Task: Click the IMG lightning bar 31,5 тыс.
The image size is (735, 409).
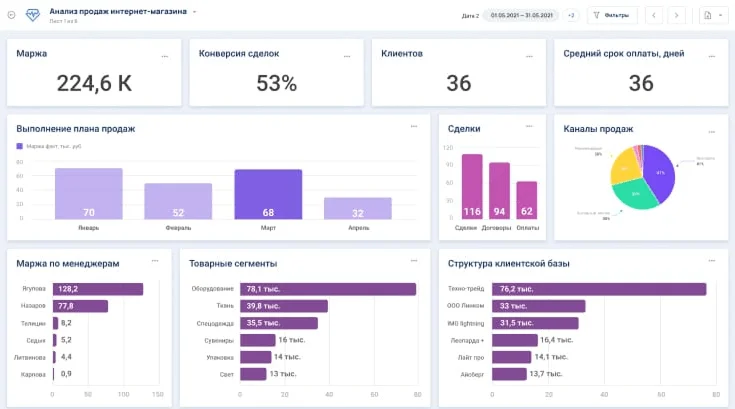Action: click(x=535, y=323)
